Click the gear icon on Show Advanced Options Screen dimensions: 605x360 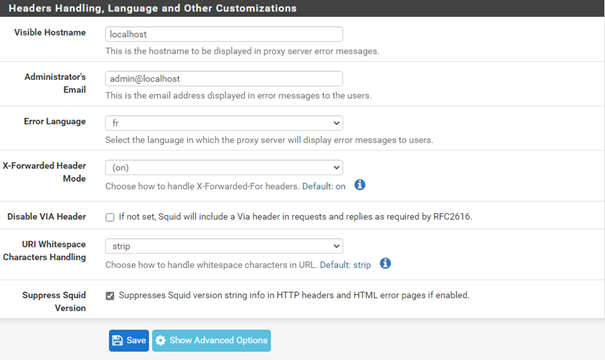coord(161,340)
